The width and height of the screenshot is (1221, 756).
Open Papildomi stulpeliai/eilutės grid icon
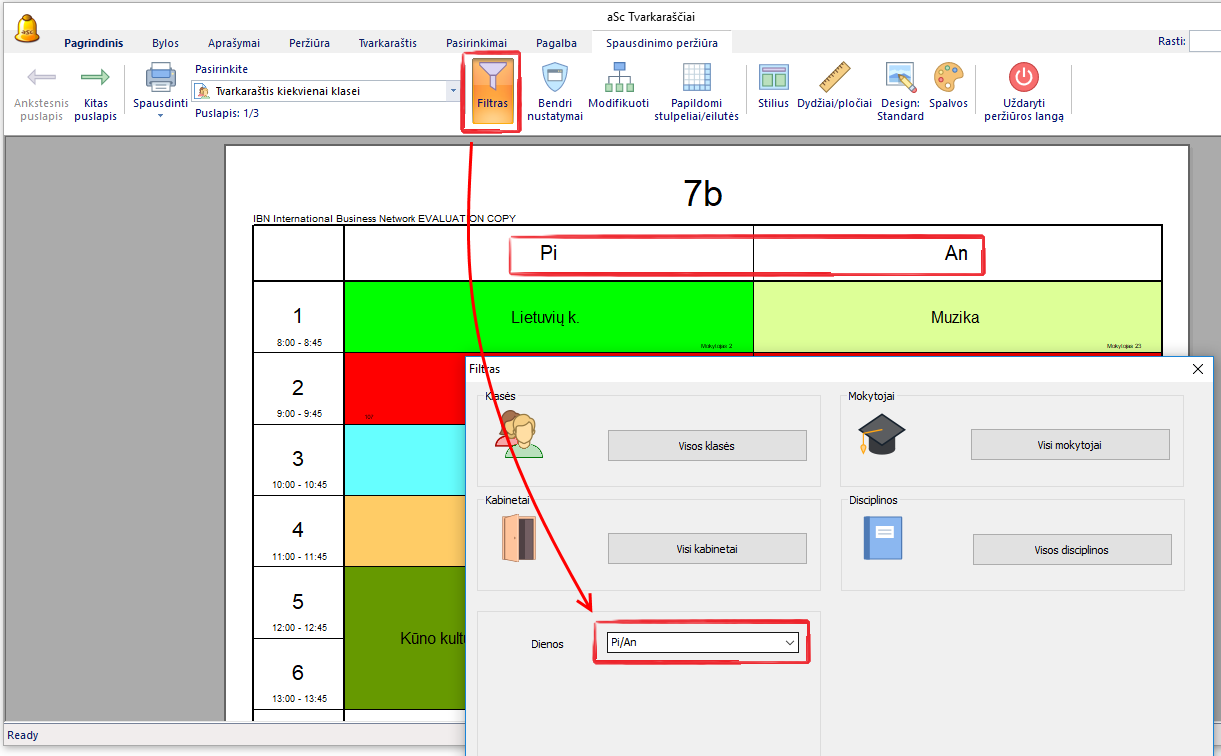coord(696,78)
